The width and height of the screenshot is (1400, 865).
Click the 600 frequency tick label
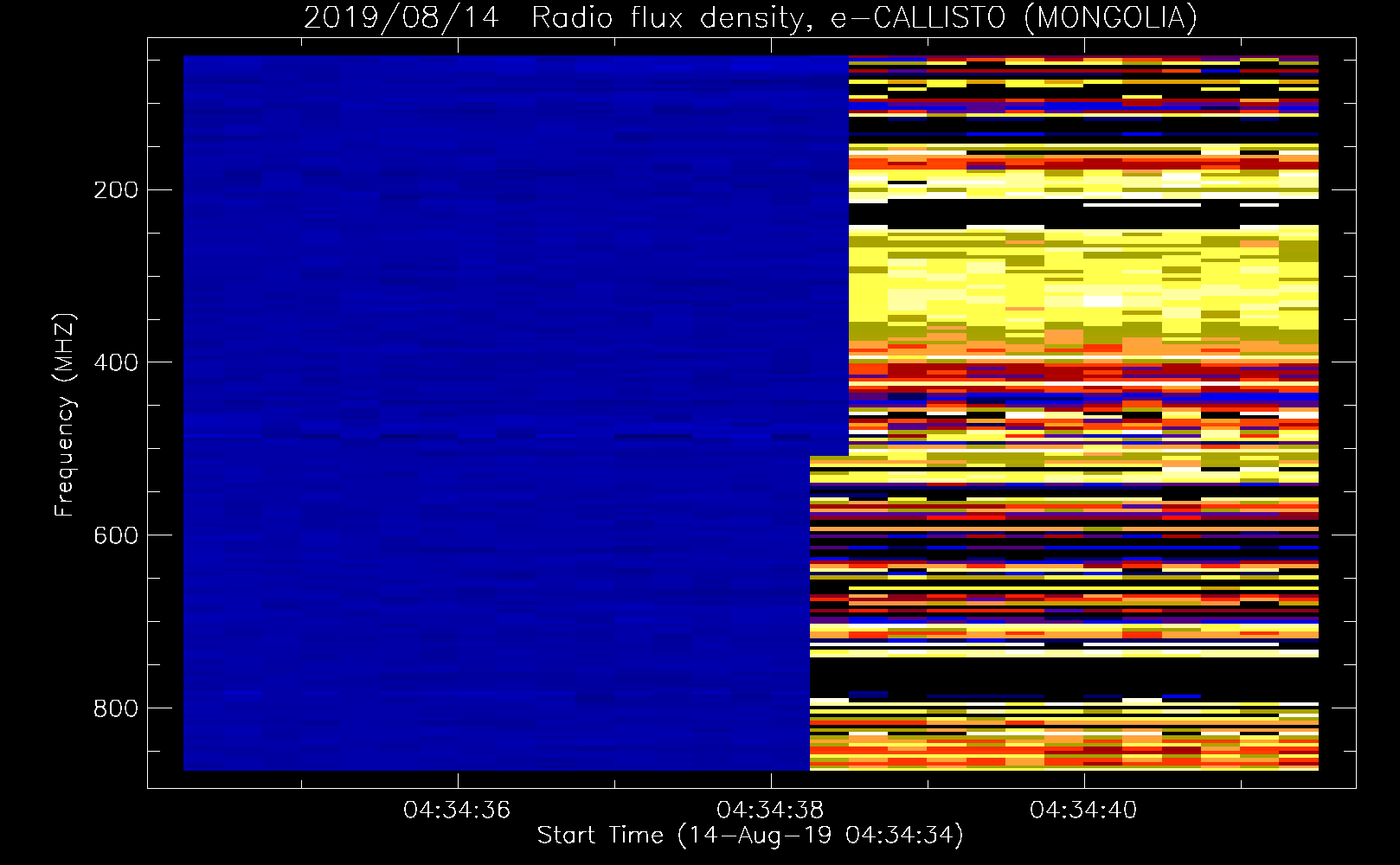116,535
